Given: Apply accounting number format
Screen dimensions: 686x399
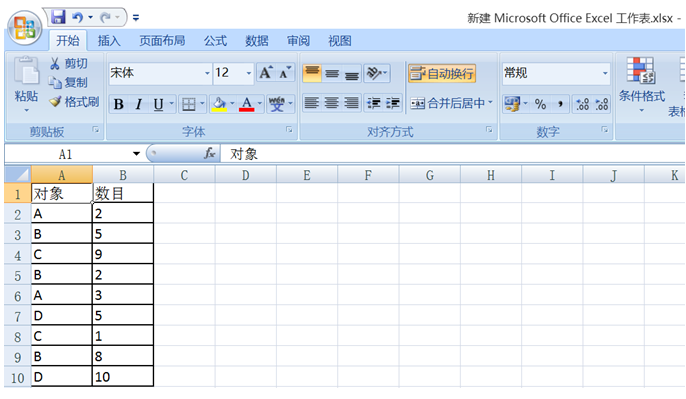Looking at the screenshot, I should click(x=512, y=104).
